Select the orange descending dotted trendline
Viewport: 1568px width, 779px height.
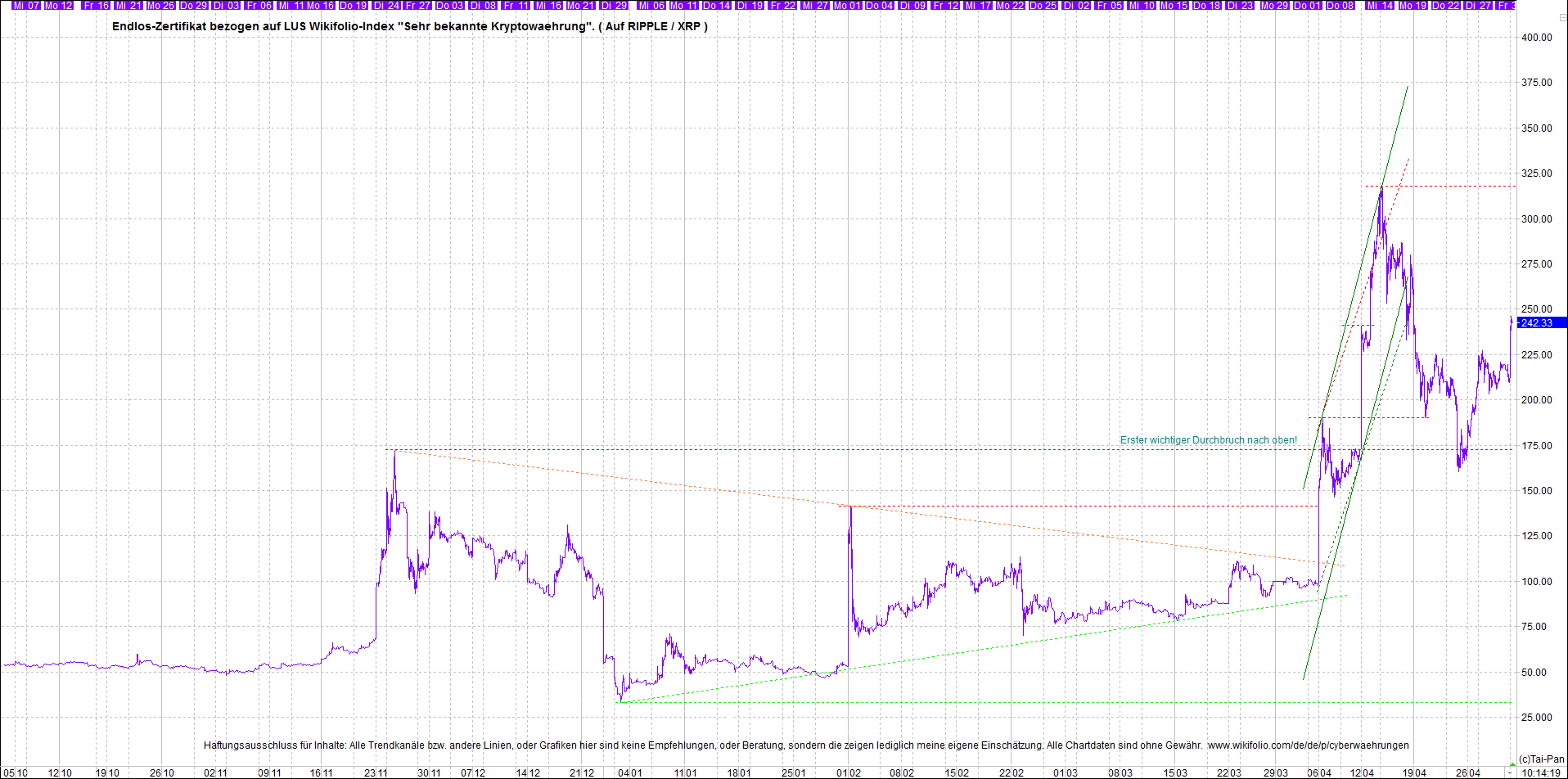pyautogui.click(x=622, y=478)
